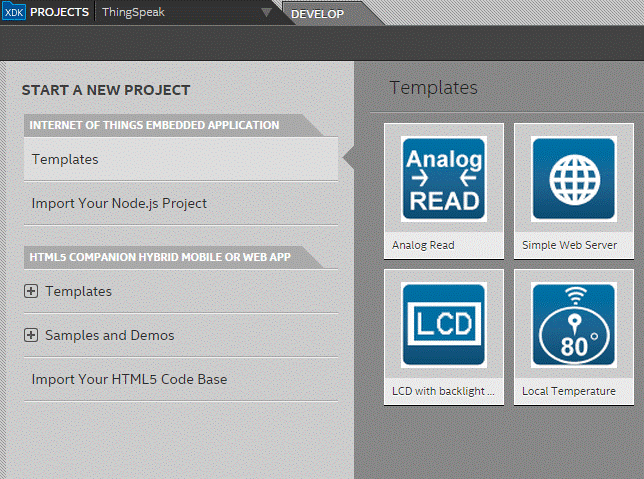
Task: Click the XDK logo icon
Action: point(14,13)
